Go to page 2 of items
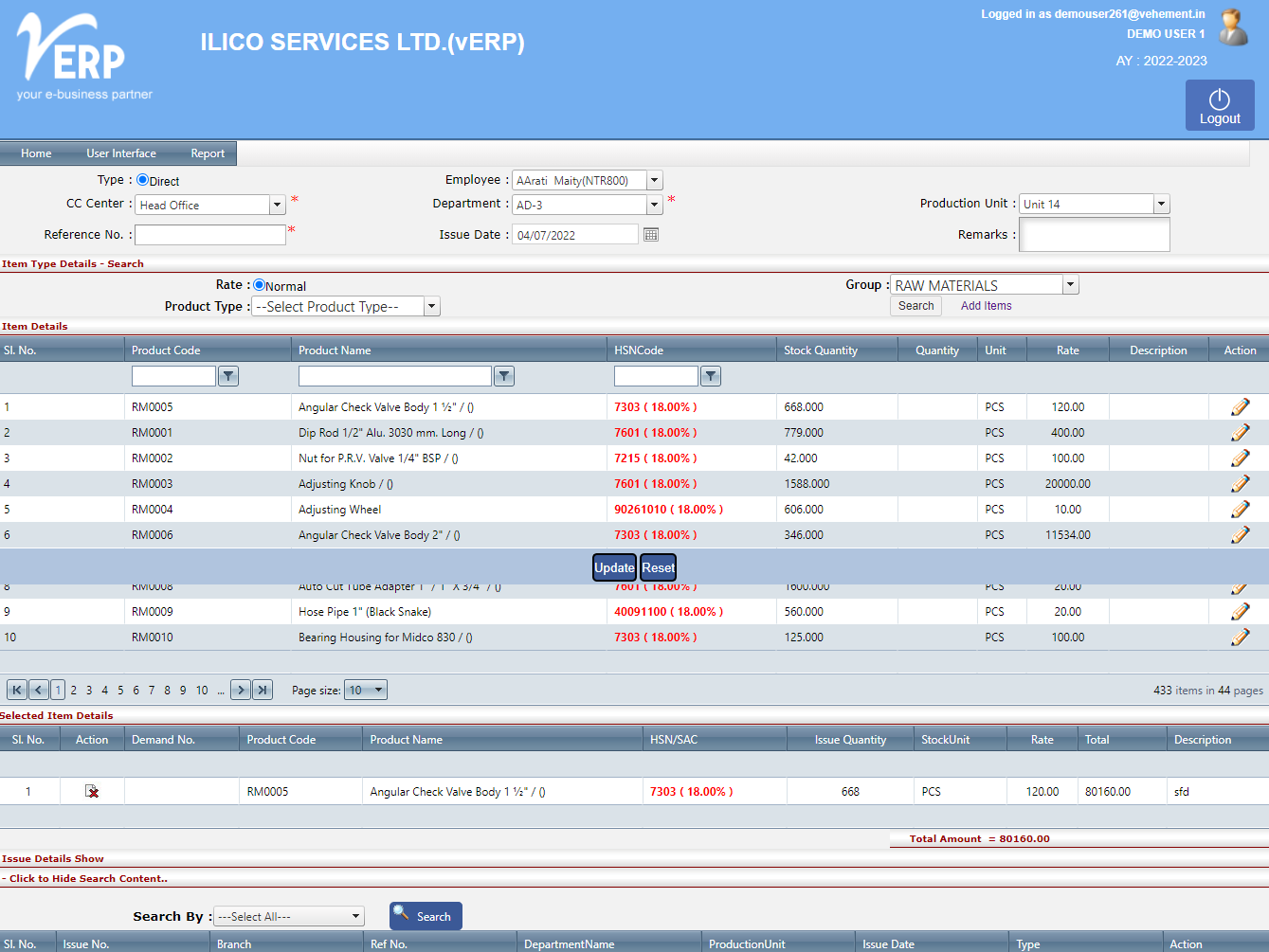This screenshot has width=1269, height=952. [x=74, y=691]
